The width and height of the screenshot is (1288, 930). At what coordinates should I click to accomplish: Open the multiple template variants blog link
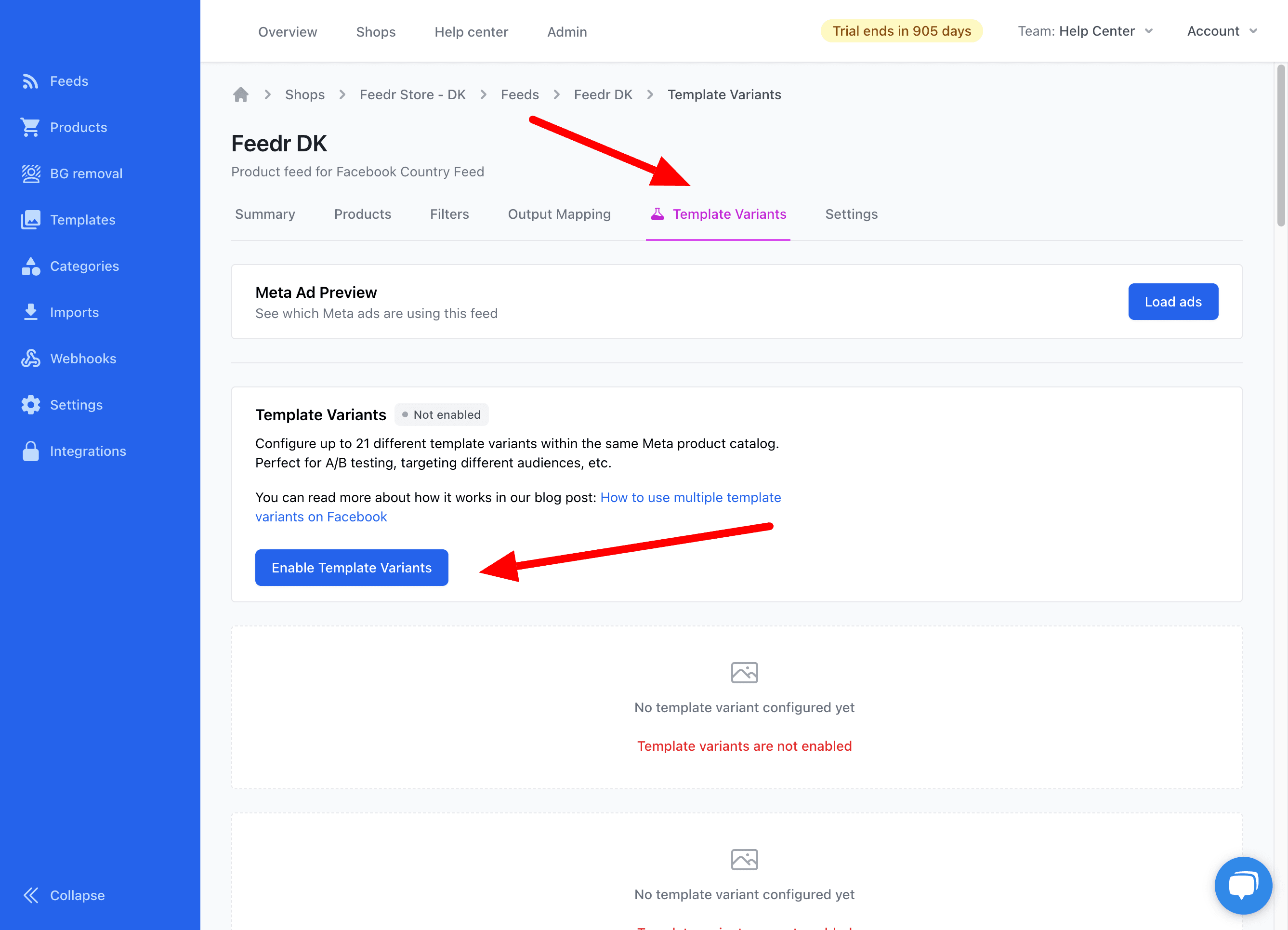[x=690, y=498]
